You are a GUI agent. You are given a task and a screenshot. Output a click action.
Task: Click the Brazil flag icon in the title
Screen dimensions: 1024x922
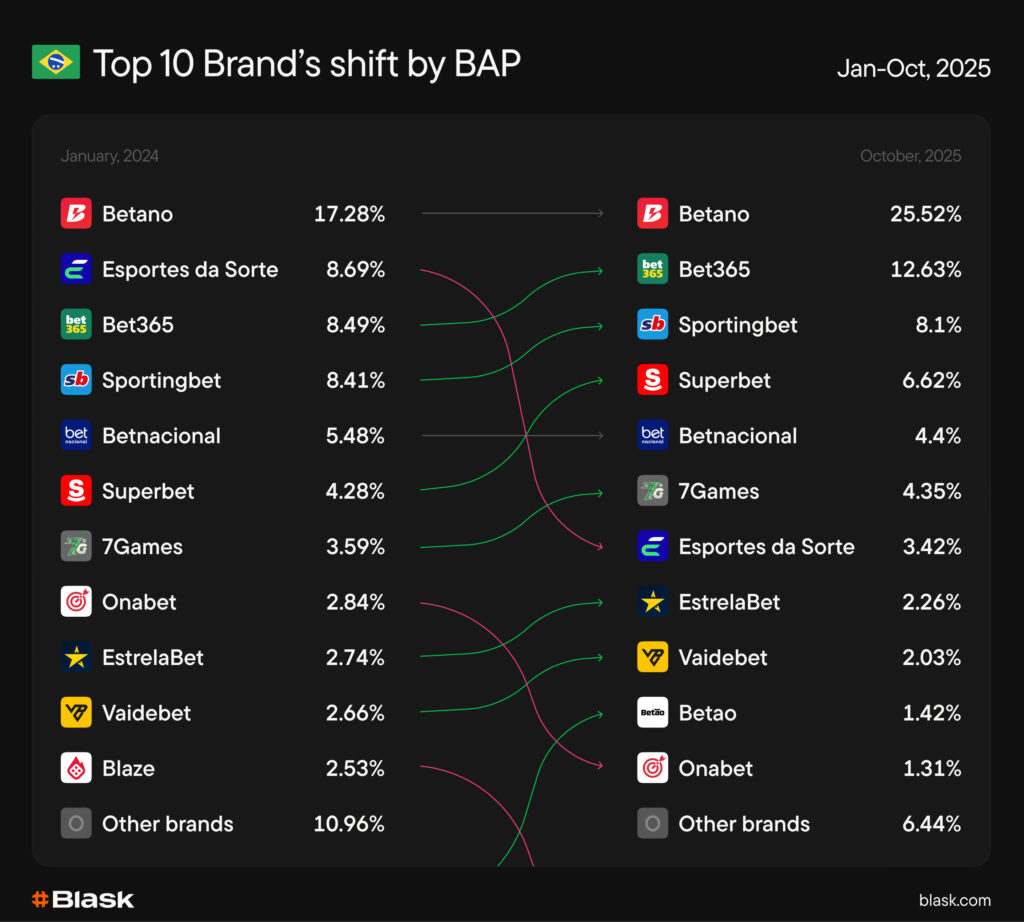pos(56,63)
